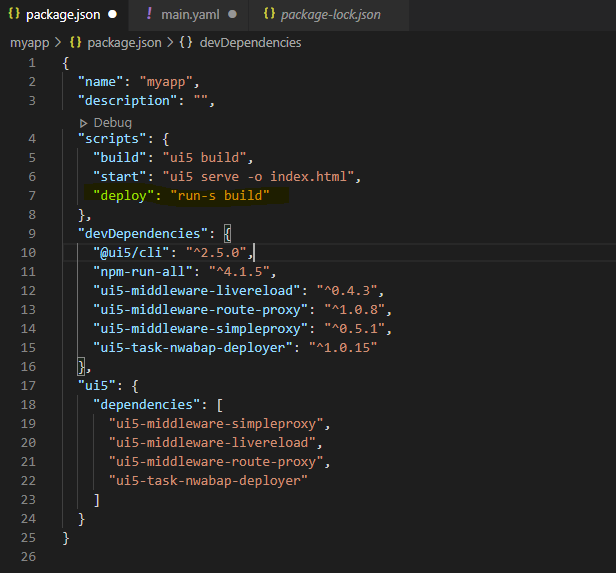The width and height of the screenshot is (616, 573).
Task: Click the JSON braces icon on package.json tab
Action: point(14,15)
